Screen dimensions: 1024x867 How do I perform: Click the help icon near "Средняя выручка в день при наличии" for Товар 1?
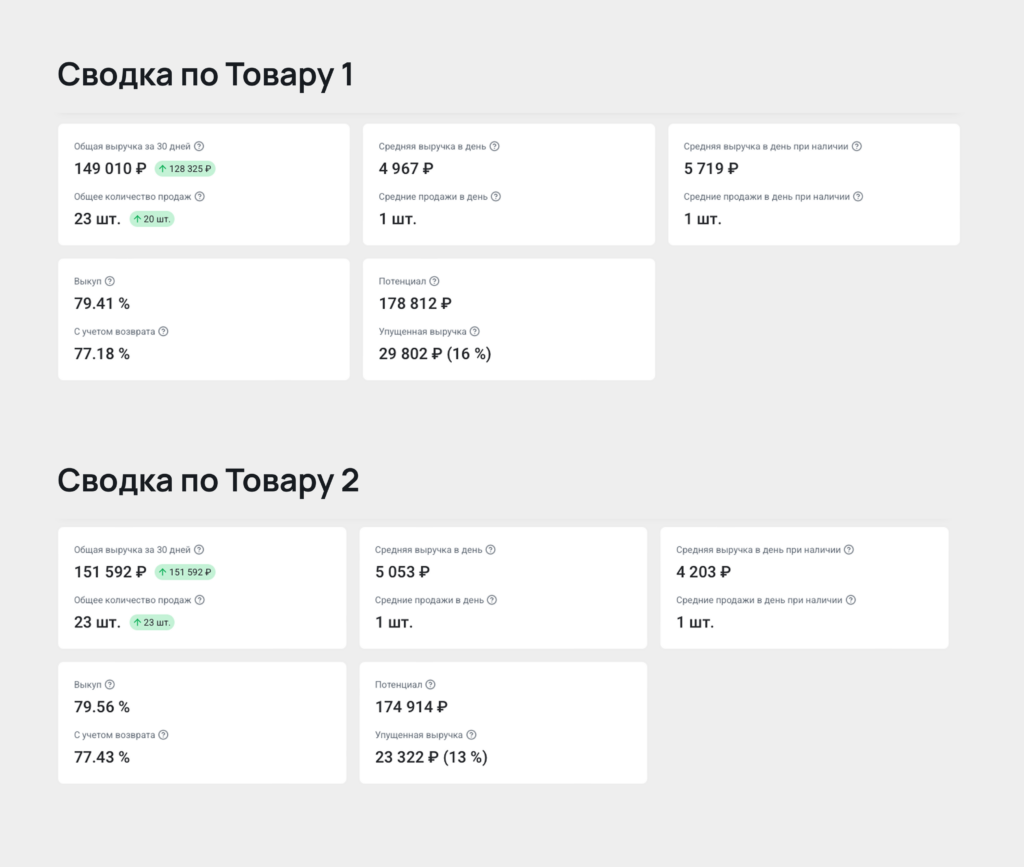point(856,145)
